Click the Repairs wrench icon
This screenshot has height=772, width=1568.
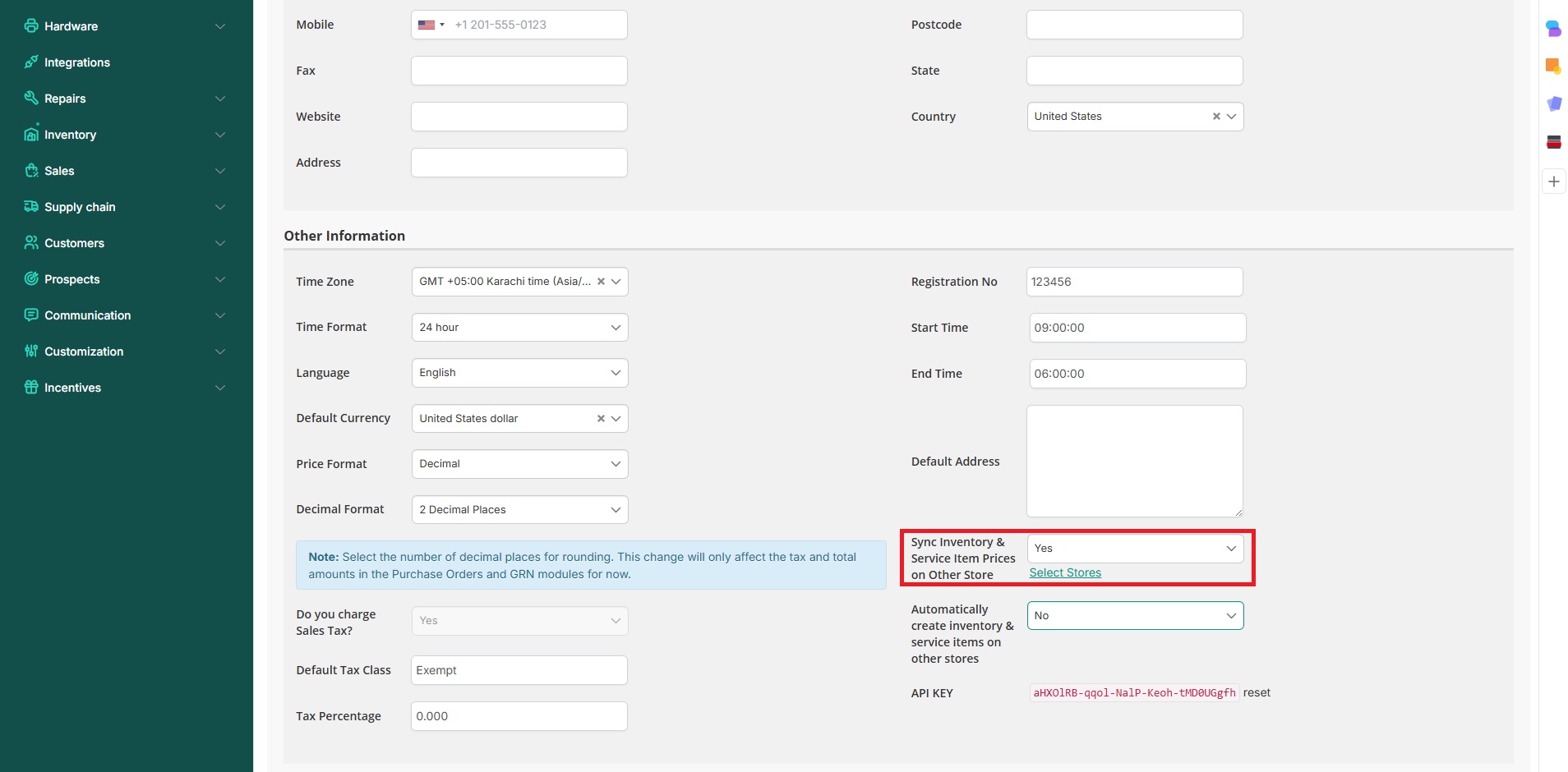[x=31, y=98]
